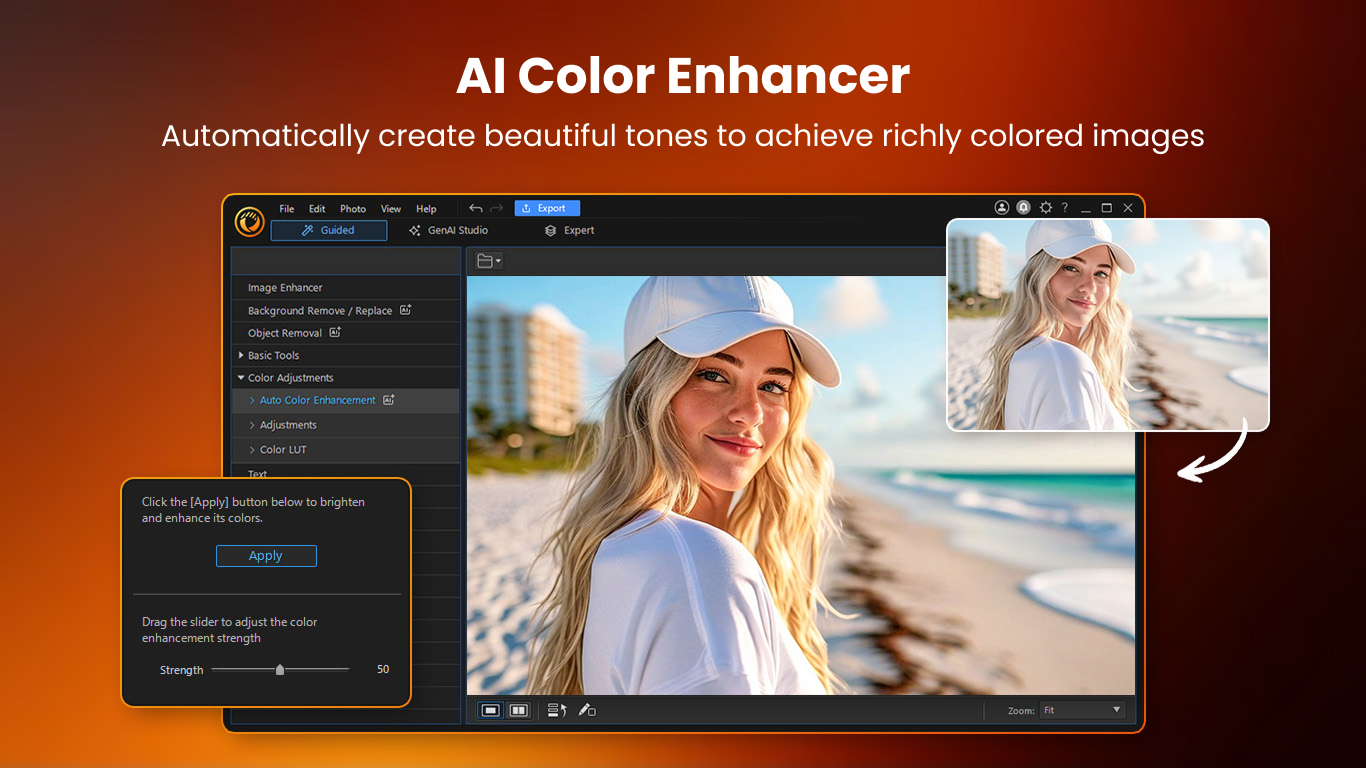Collapse the Color Adjustments section
Viewport: 1366px width, 768px height.
pos(241,378)
